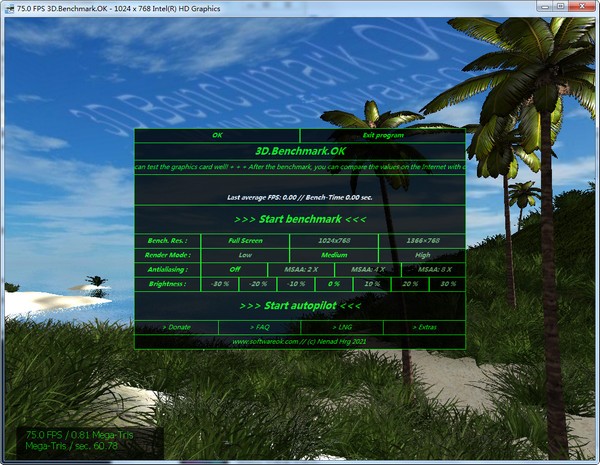Turn antialiasing Off
The width and height of the screenshot is (600, 465).
click(x=235, y=269)
